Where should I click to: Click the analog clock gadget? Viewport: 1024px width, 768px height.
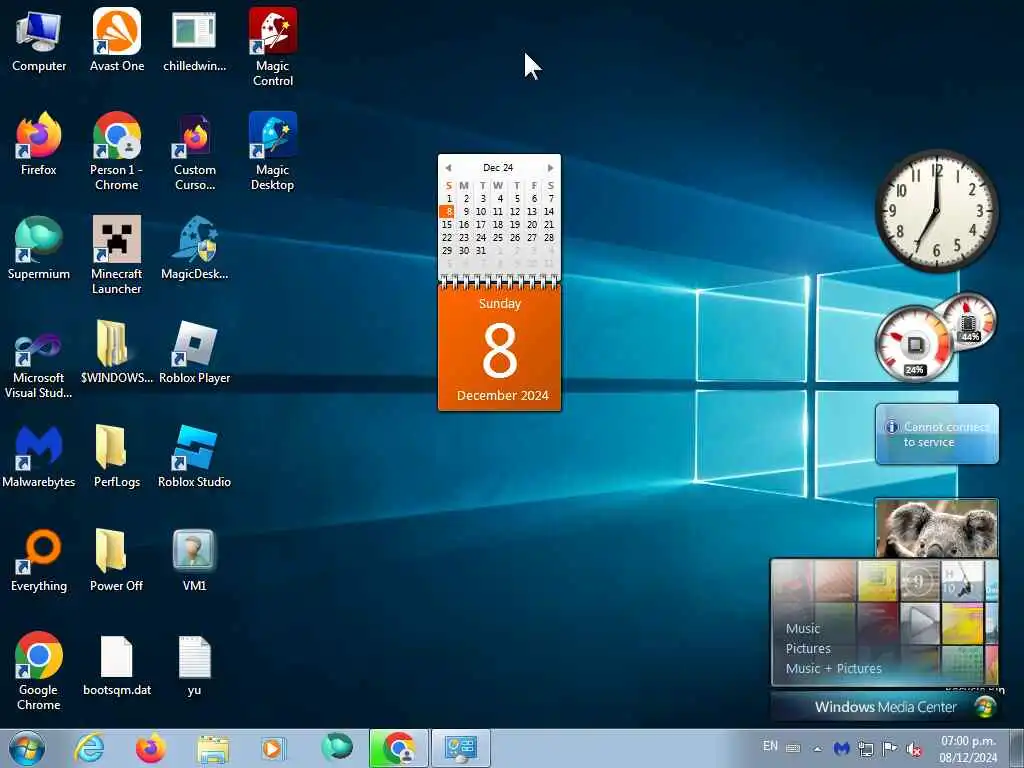click(x=936, y=210)
